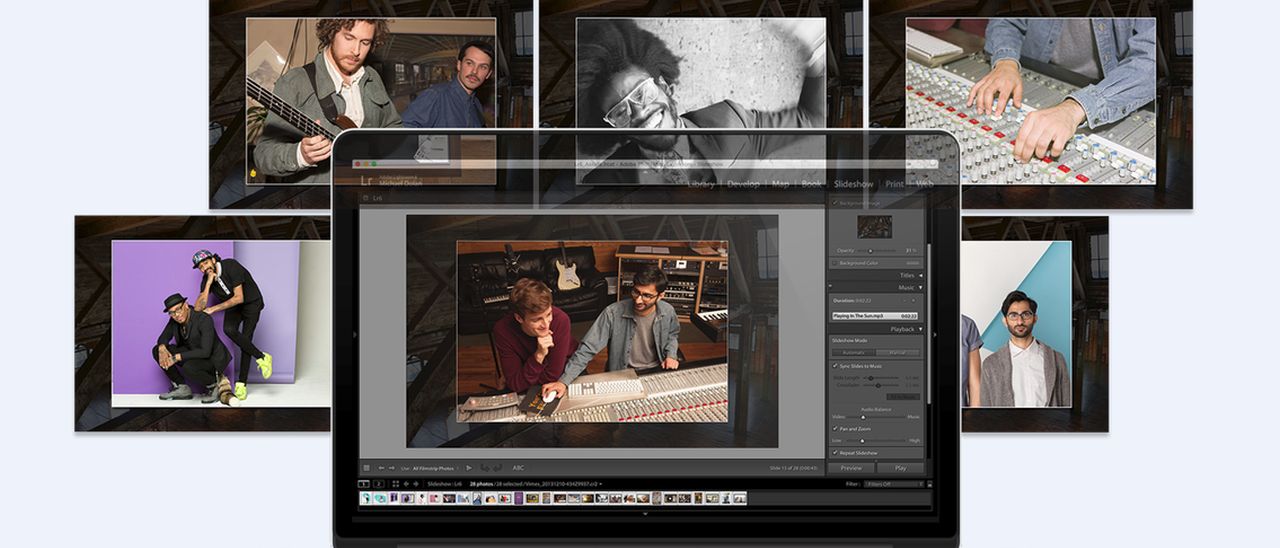
Task: Select the Playing In The Sun.mp3 track
Action: (x=875, y=316)
